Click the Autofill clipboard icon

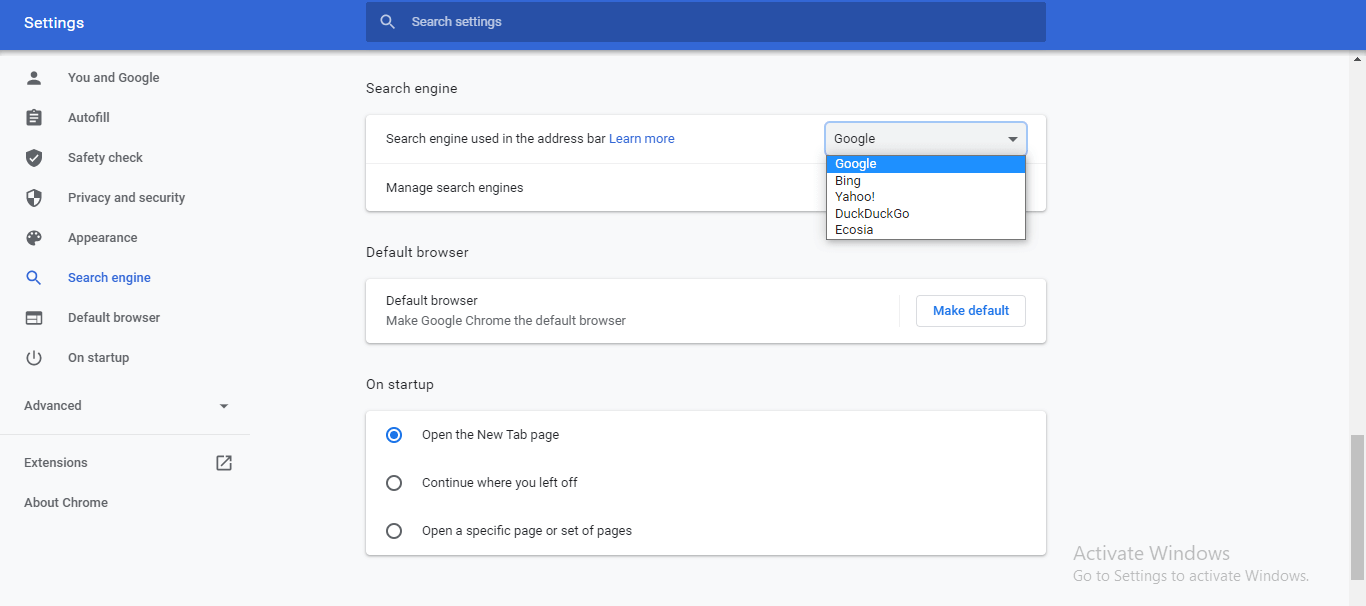click(34, 118)
